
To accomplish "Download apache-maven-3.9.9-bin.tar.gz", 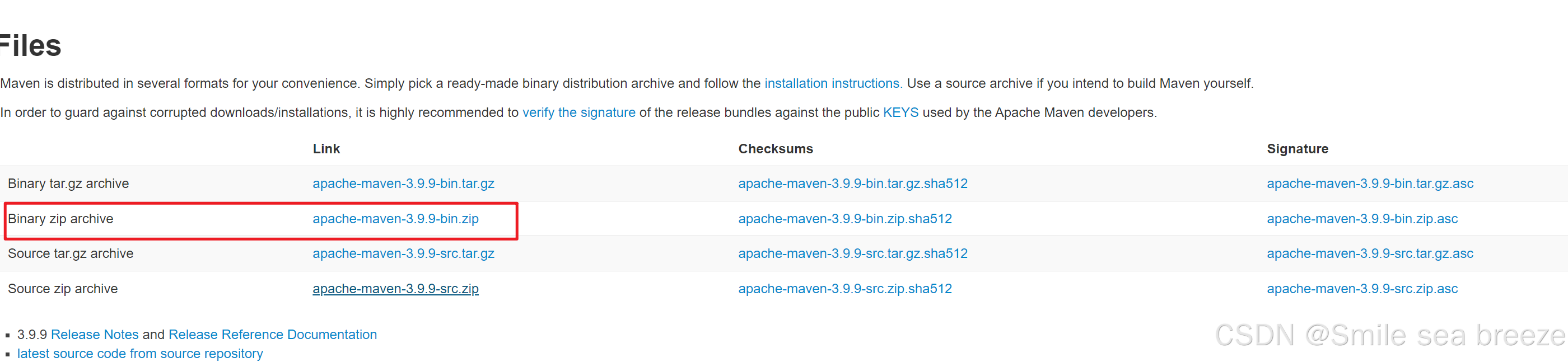I will [403, 184].
